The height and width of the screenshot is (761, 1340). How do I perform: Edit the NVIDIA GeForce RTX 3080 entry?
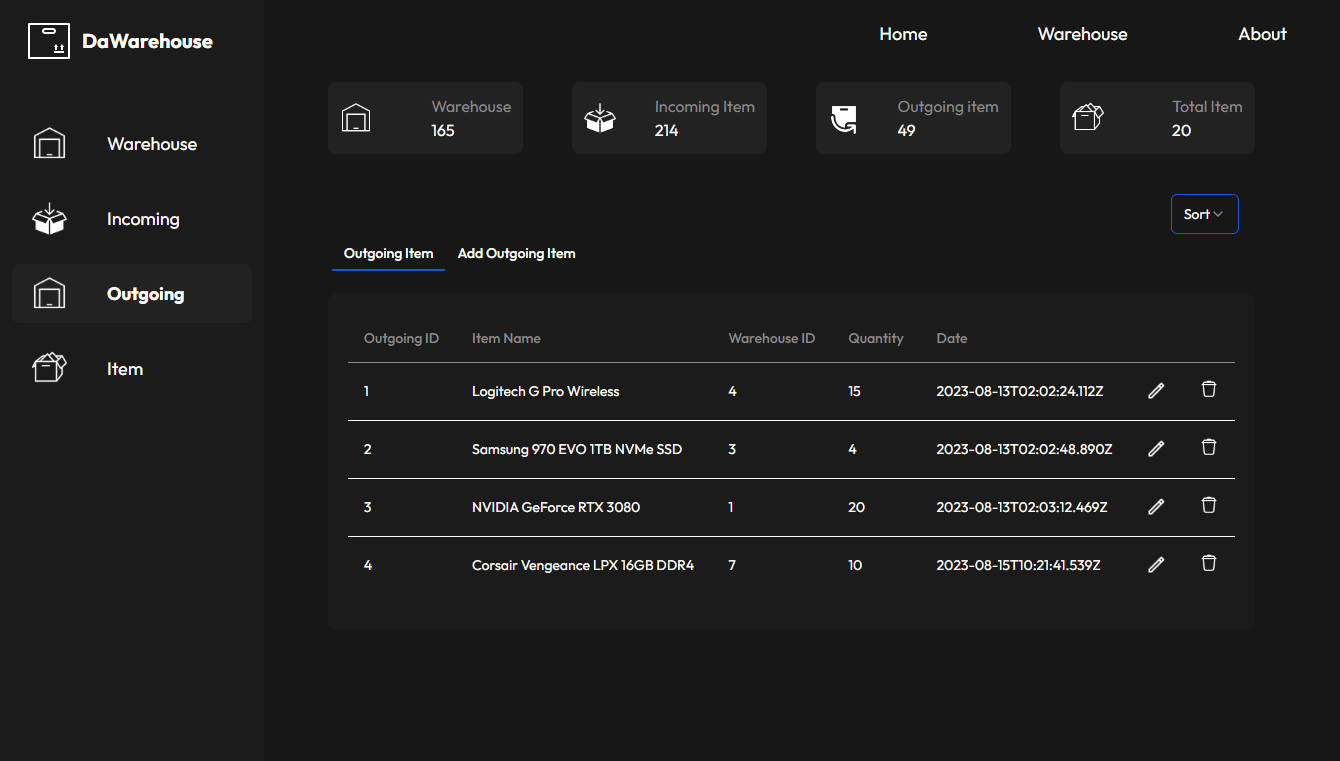tap(1156, 507)
